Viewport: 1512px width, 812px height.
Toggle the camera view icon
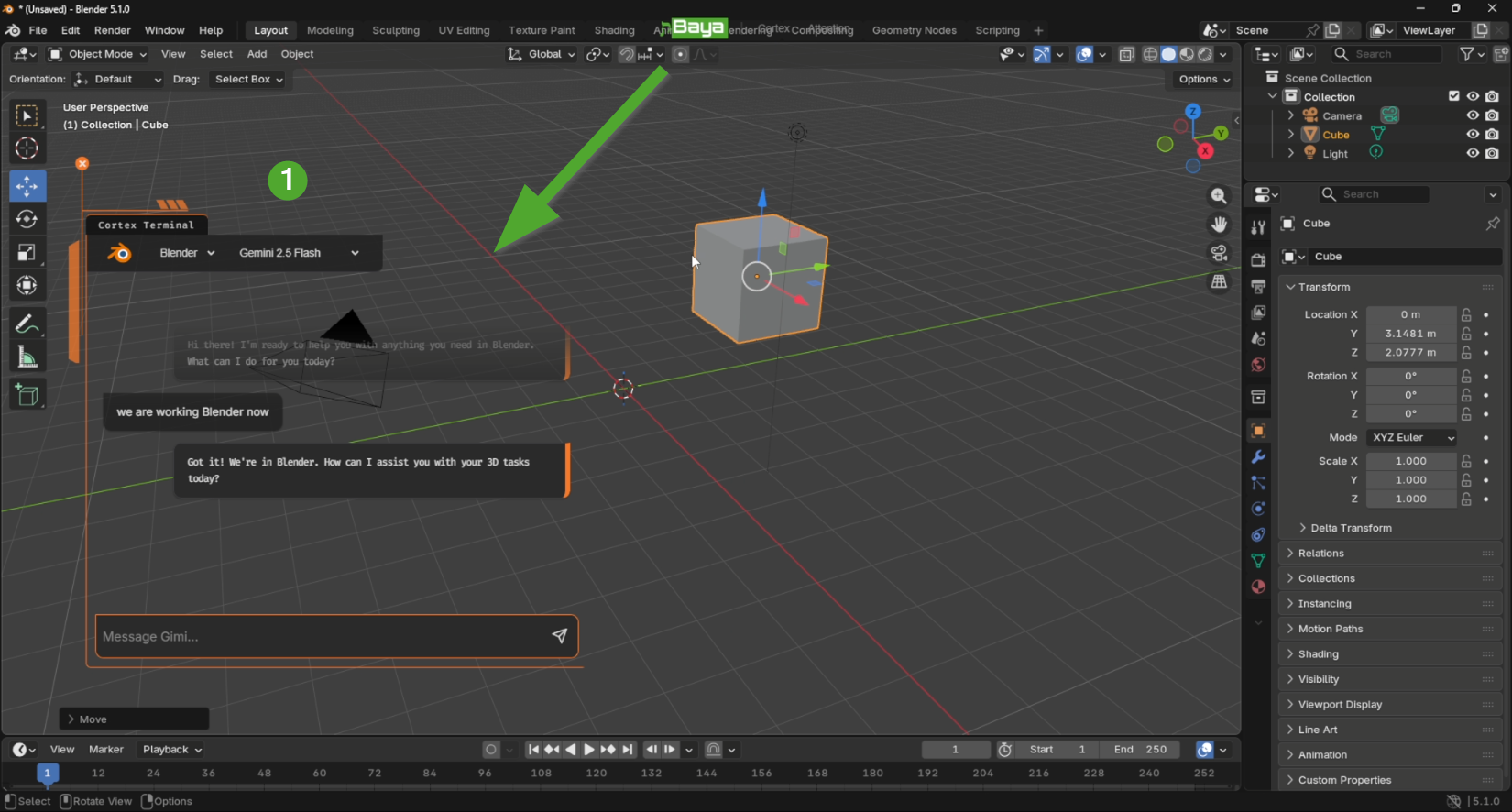(x=1219, y=253)
